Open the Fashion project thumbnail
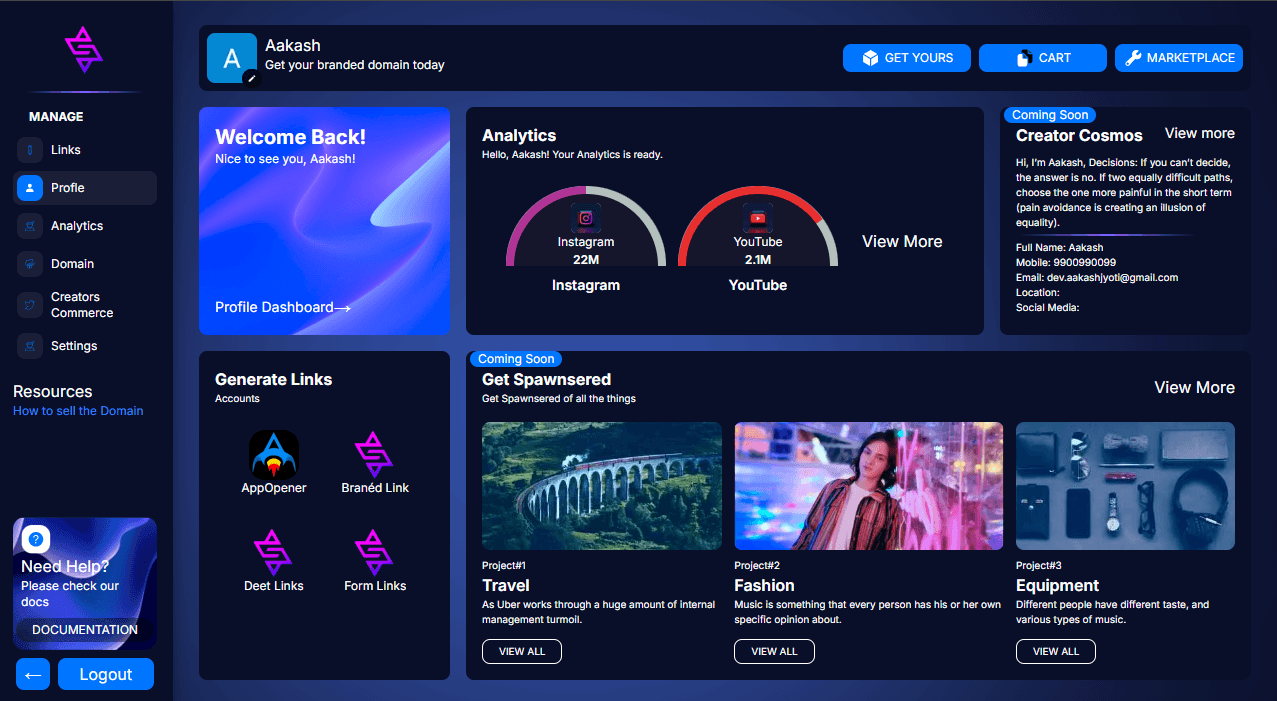 click(868, 486)
